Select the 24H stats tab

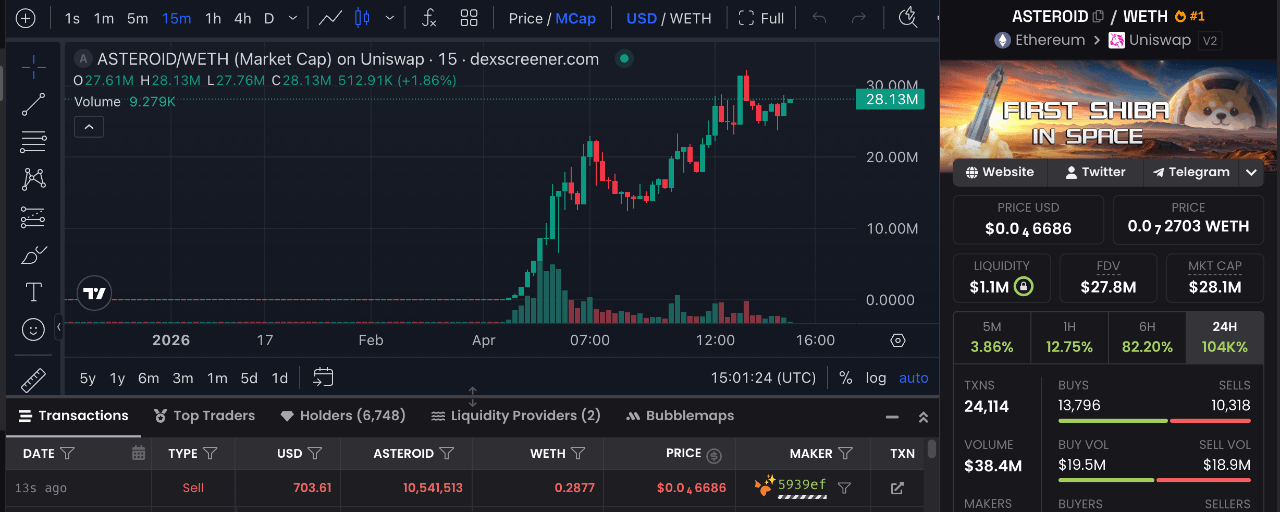coord(1224,337)
